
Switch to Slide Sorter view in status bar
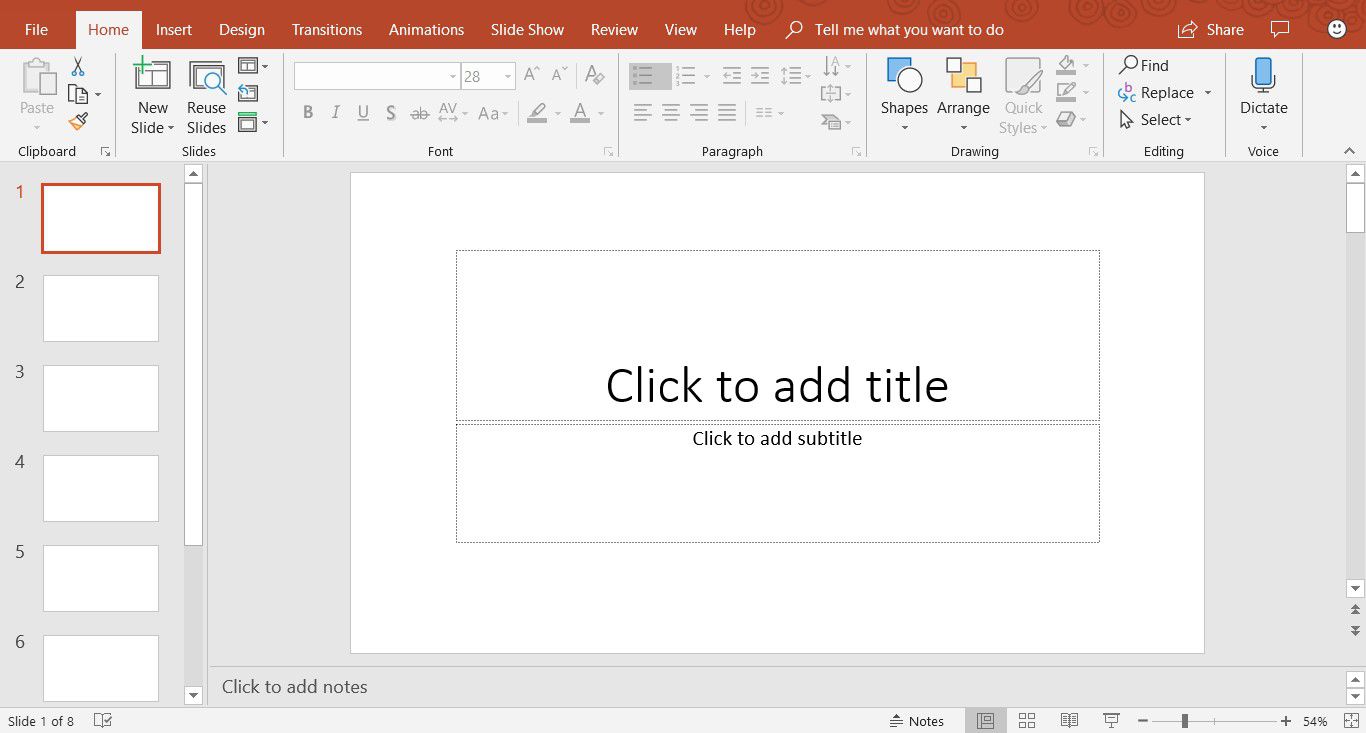click(1027, 721)
